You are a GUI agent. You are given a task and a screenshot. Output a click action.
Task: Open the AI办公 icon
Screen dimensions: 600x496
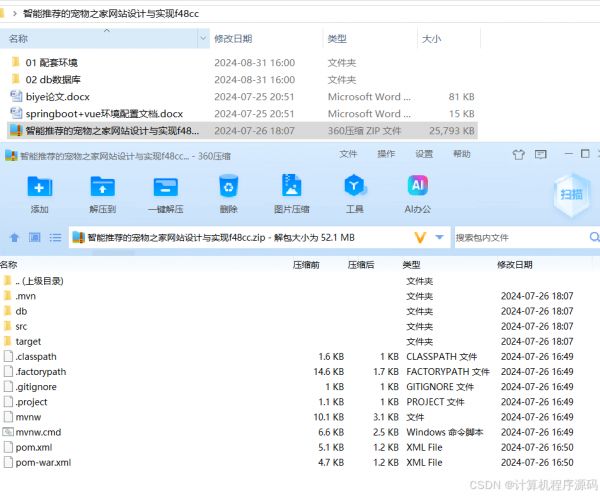417,185
